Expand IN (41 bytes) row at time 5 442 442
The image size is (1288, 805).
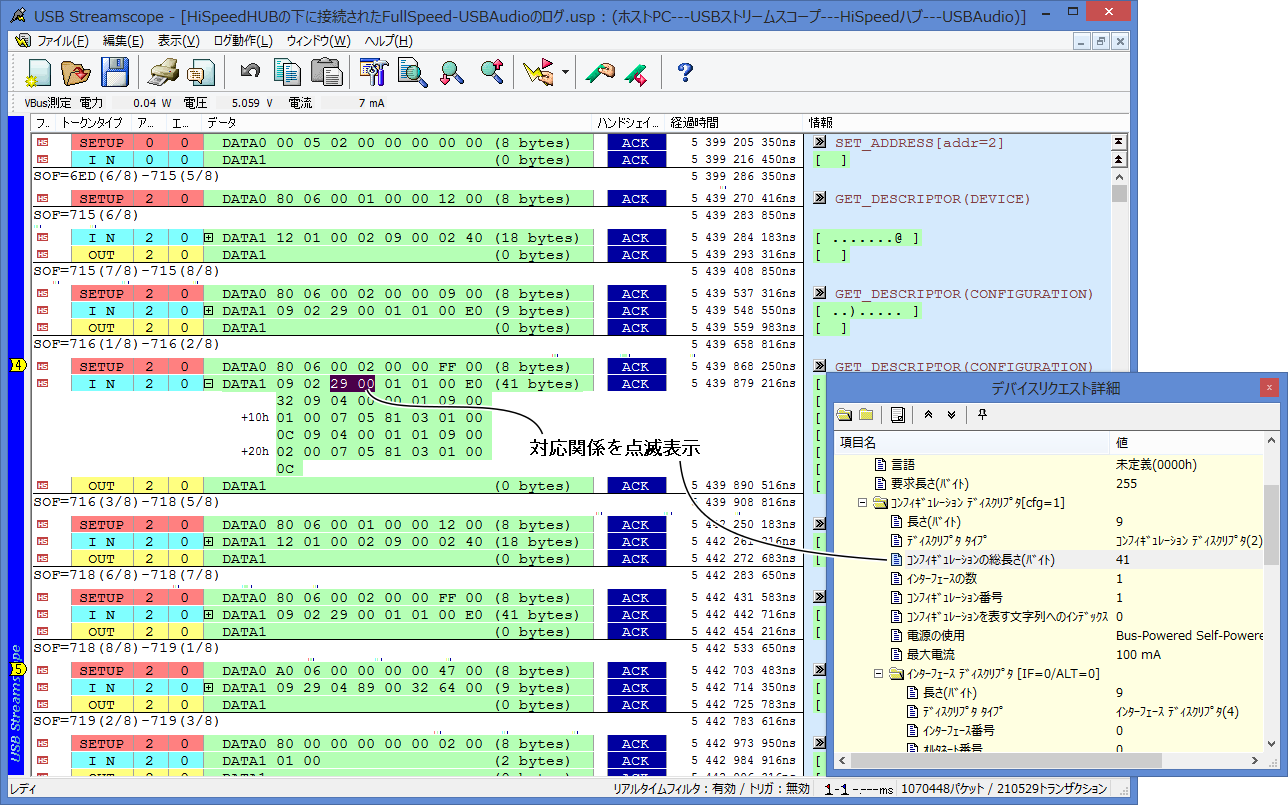click(209, 615)
